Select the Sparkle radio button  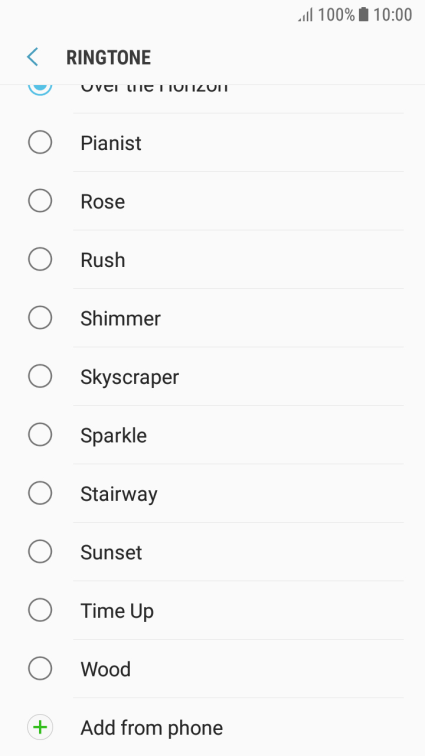(40, 435)
